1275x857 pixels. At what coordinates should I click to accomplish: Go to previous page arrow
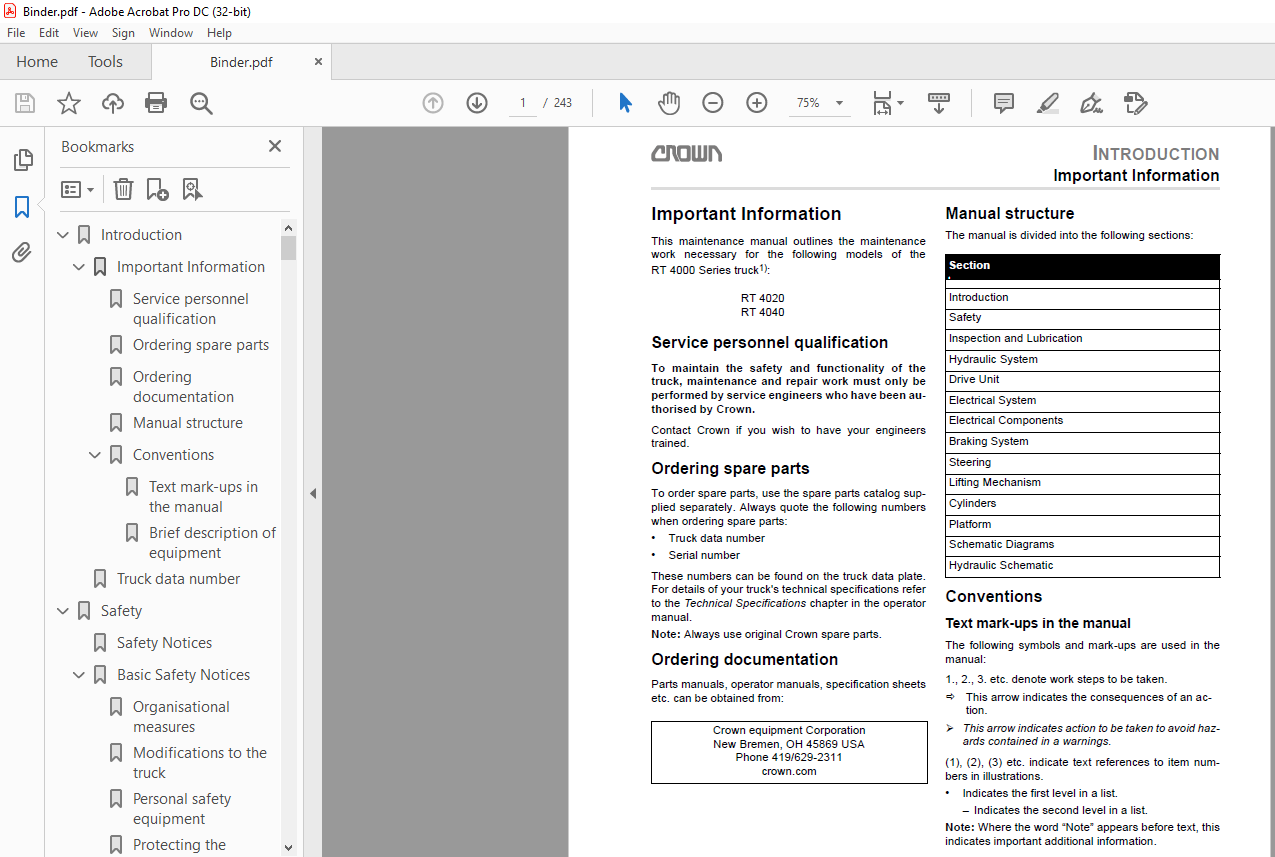(433, 103)
